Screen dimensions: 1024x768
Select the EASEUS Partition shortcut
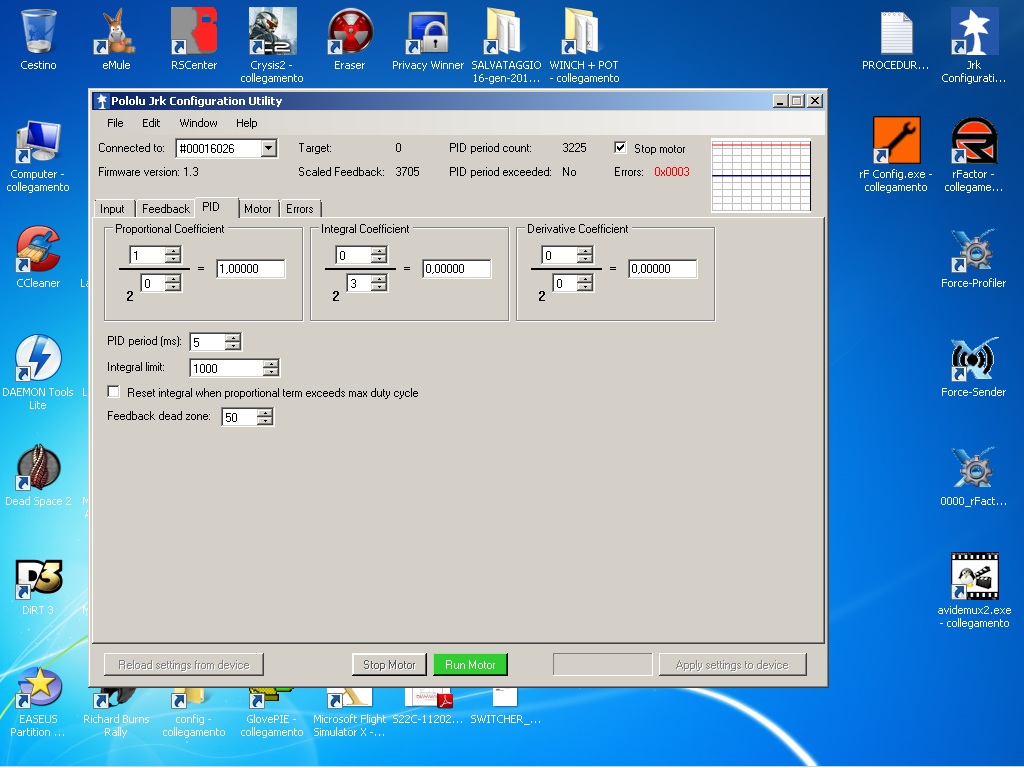[x=39, y=687]
